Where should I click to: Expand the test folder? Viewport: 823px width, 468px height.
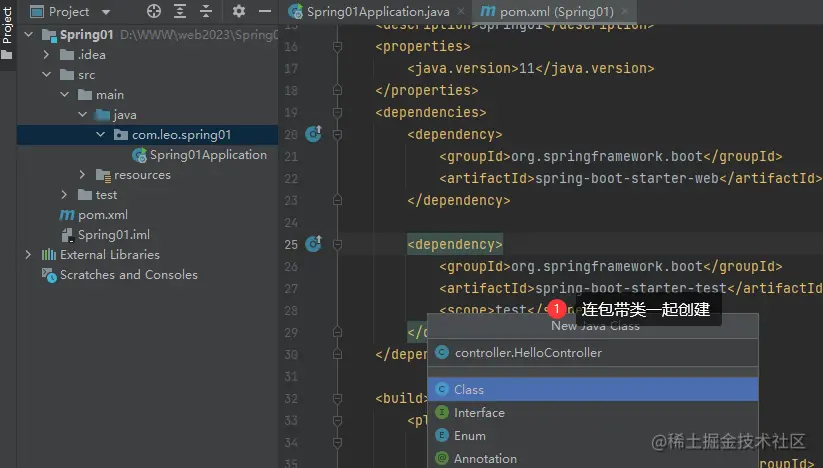coord(65,195)
